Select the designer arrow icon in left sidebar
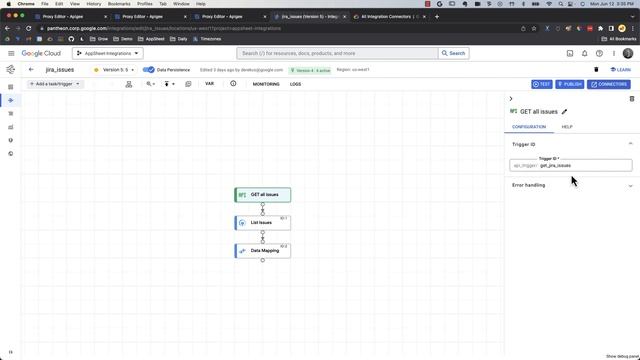640x360 pixels. tap(11, 100)
